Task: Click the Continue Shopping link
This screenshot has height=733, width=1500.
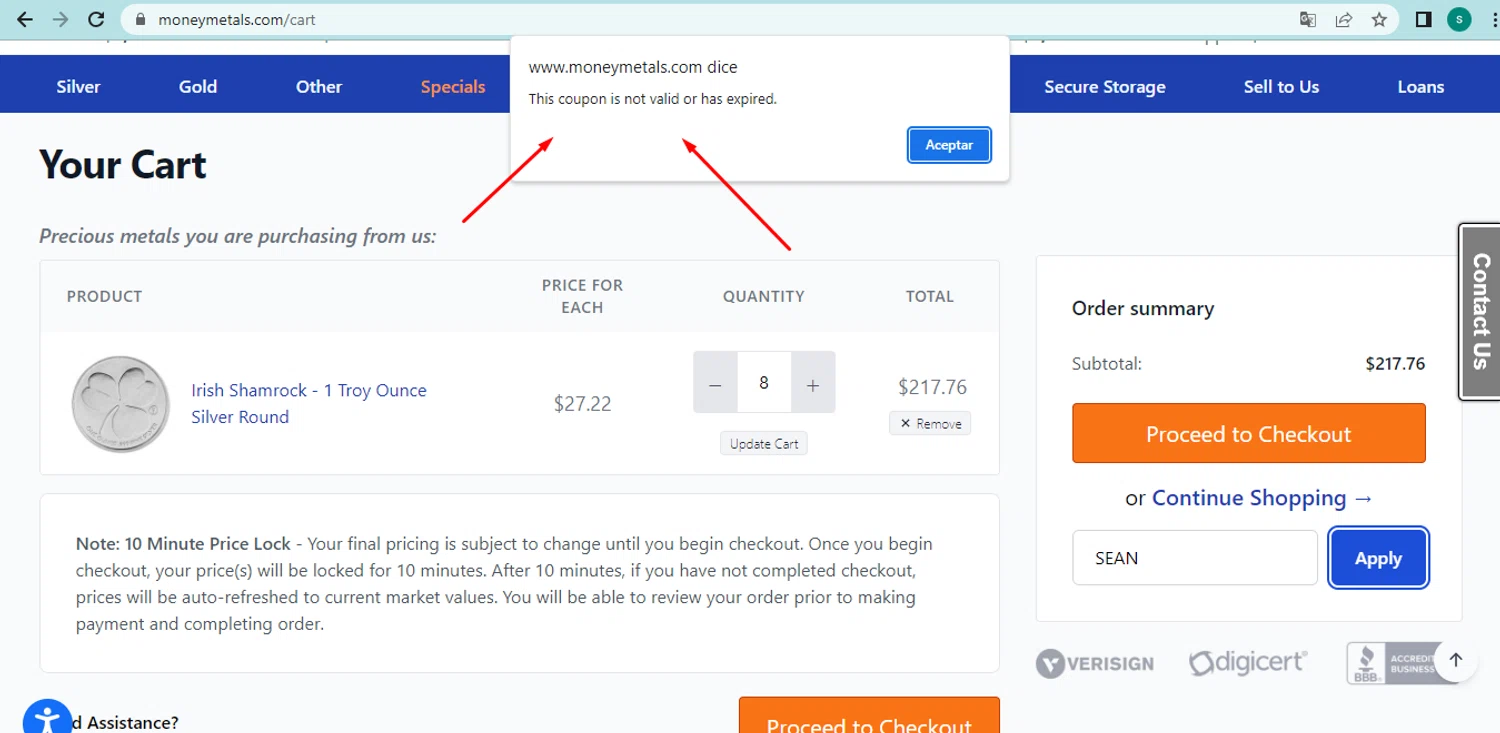Action: pos(1263,498)
